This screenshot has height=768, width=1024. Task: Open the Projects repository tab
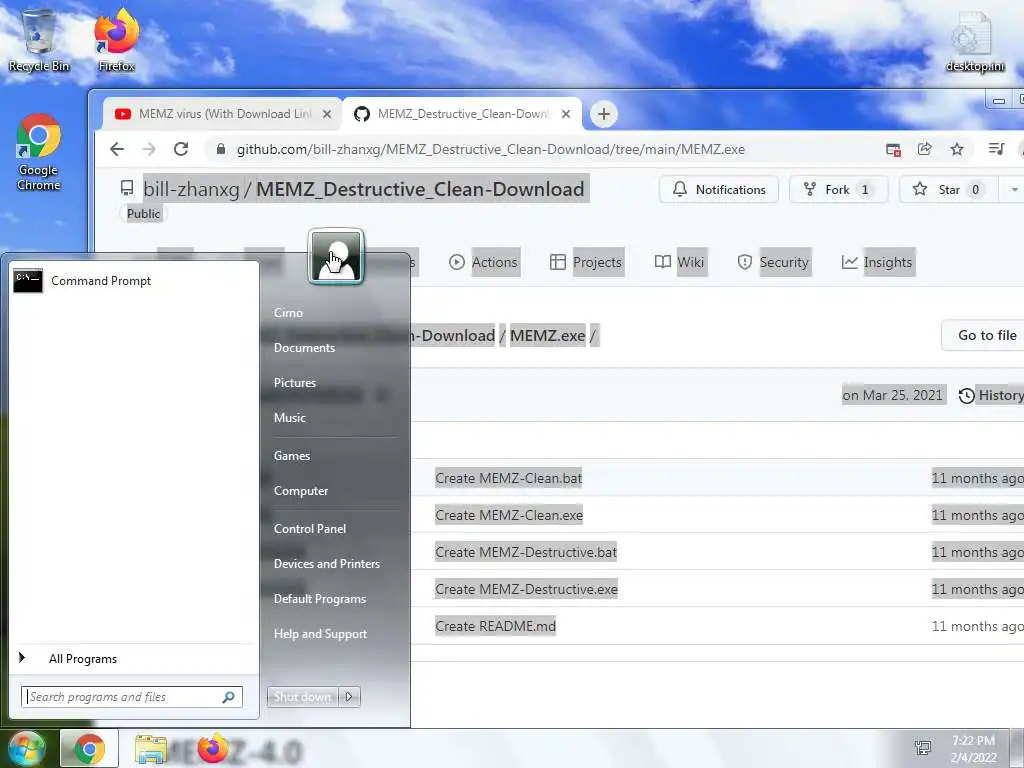tap(586, 262)
